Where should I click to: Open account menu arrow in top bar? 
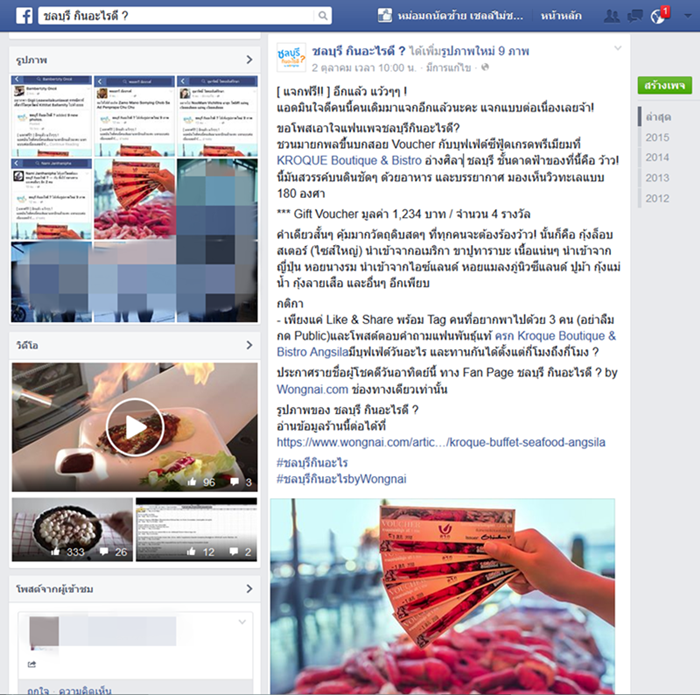688,16
